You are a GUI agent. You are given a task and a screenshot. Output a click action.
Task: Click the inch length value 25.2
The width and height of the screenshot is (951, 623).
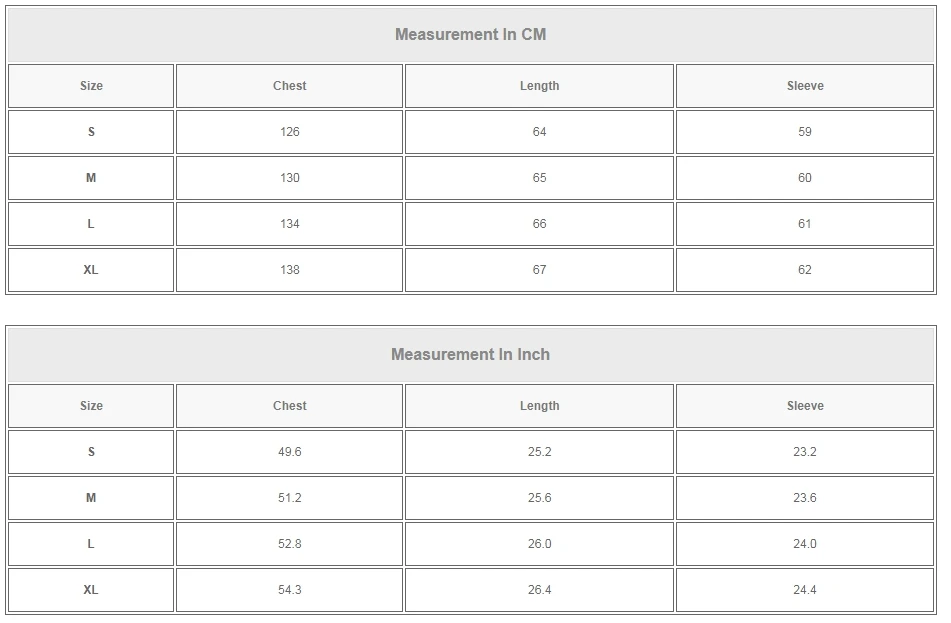[x=539, y=452]
